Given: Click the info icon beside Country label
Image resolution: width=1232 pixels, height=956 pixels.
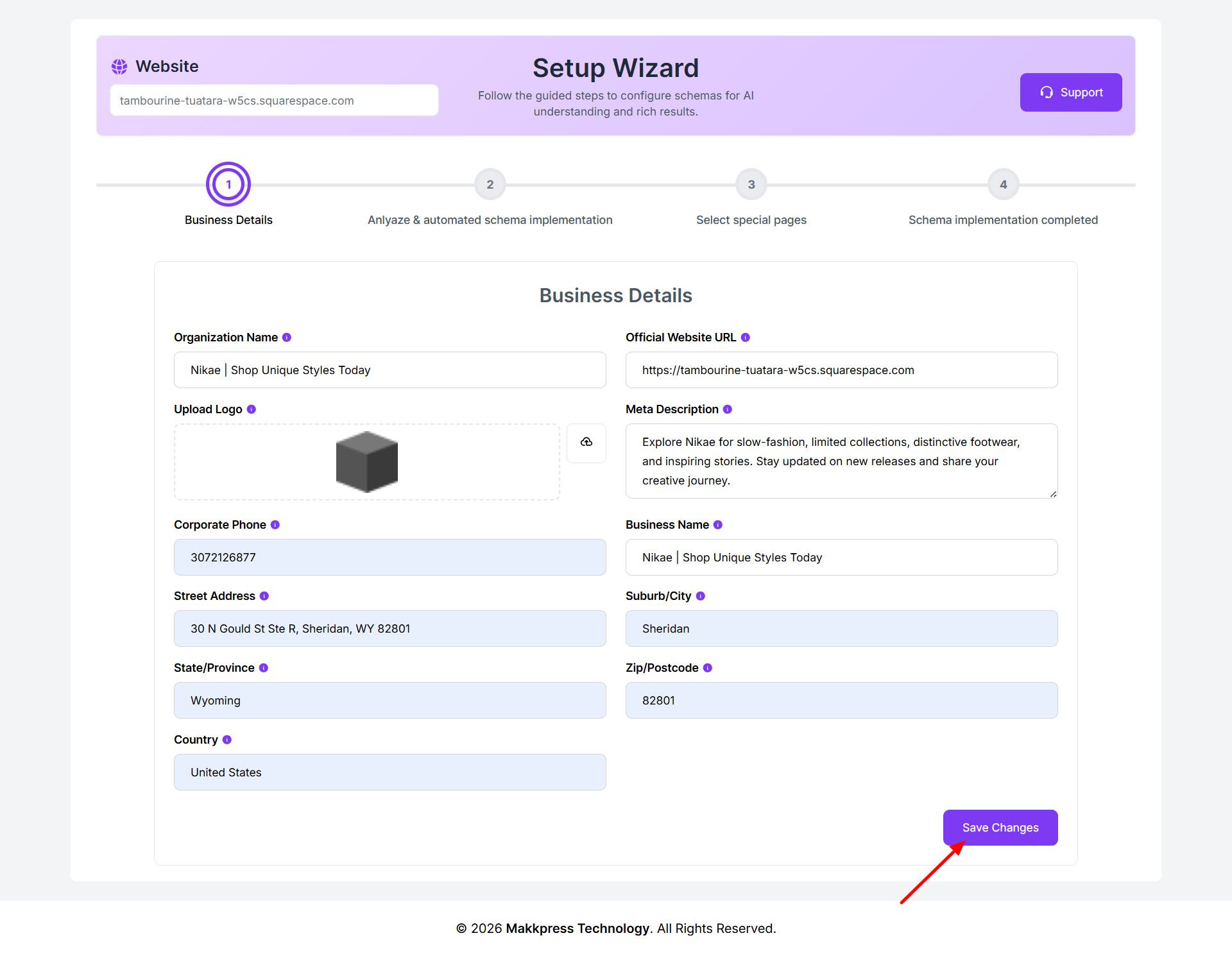Looking at the screenshot, I should pyautogui.click(x=227, y=740).
